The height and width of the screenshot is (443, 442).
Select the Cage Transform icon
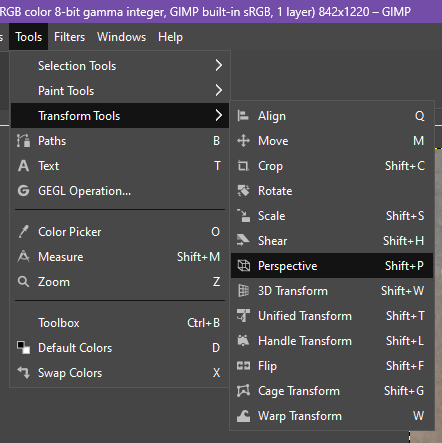pyautogui.click(x=243, y=391)
